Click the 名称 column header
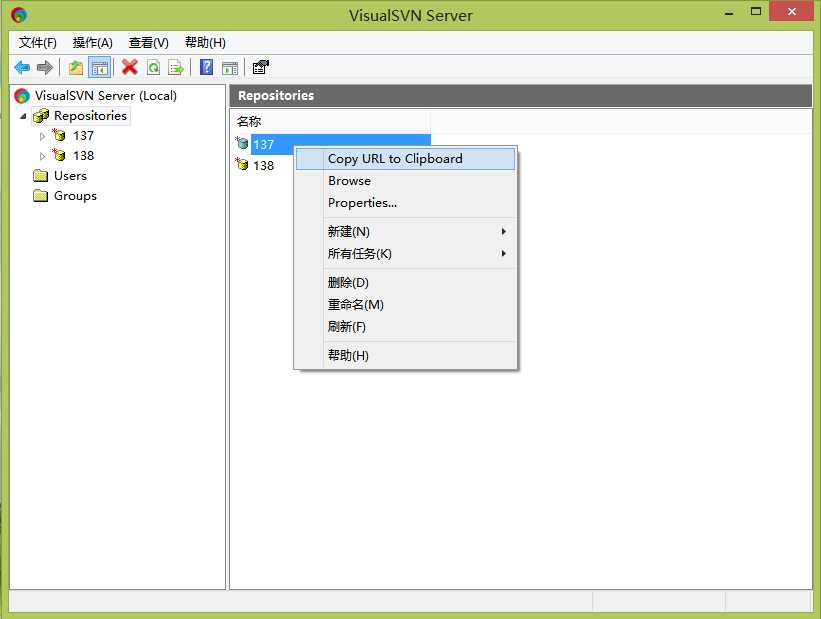This screenshot has height=619, width=821. (x=330, y=121)
